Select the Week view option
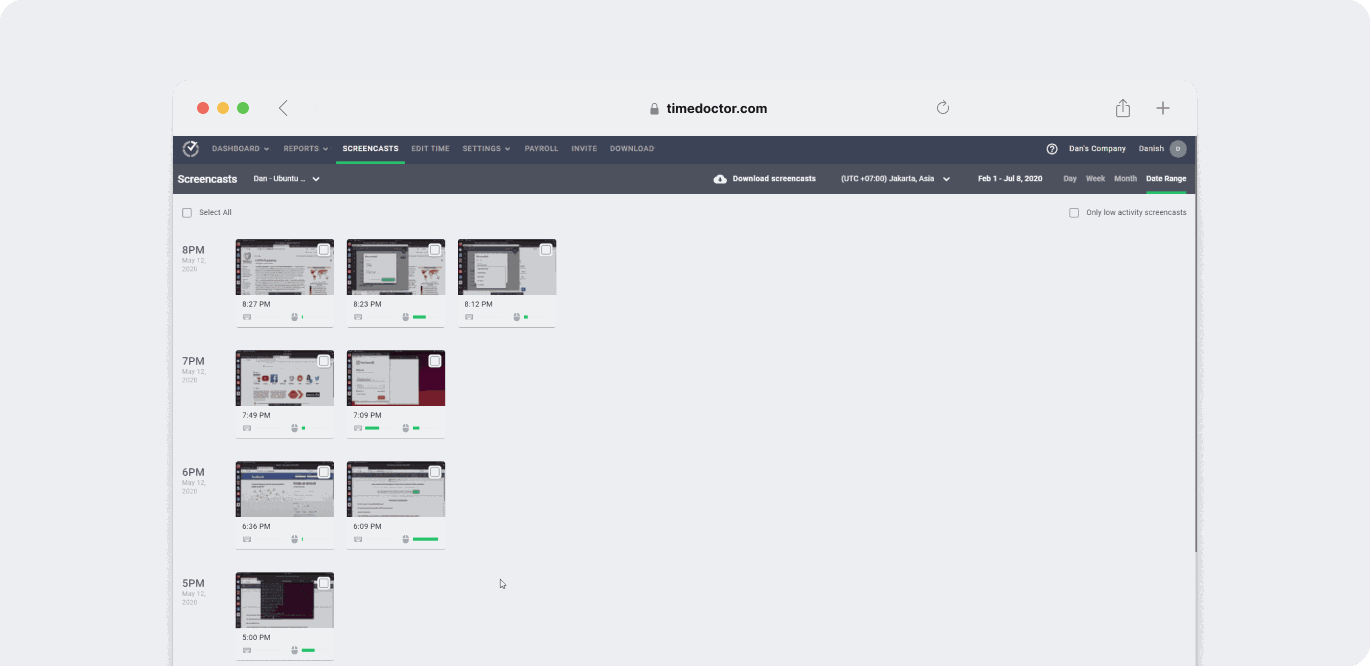Image resolution: width=1370 pixels, height=666 pixels. pyautogui.click(x=1095, y=178)
